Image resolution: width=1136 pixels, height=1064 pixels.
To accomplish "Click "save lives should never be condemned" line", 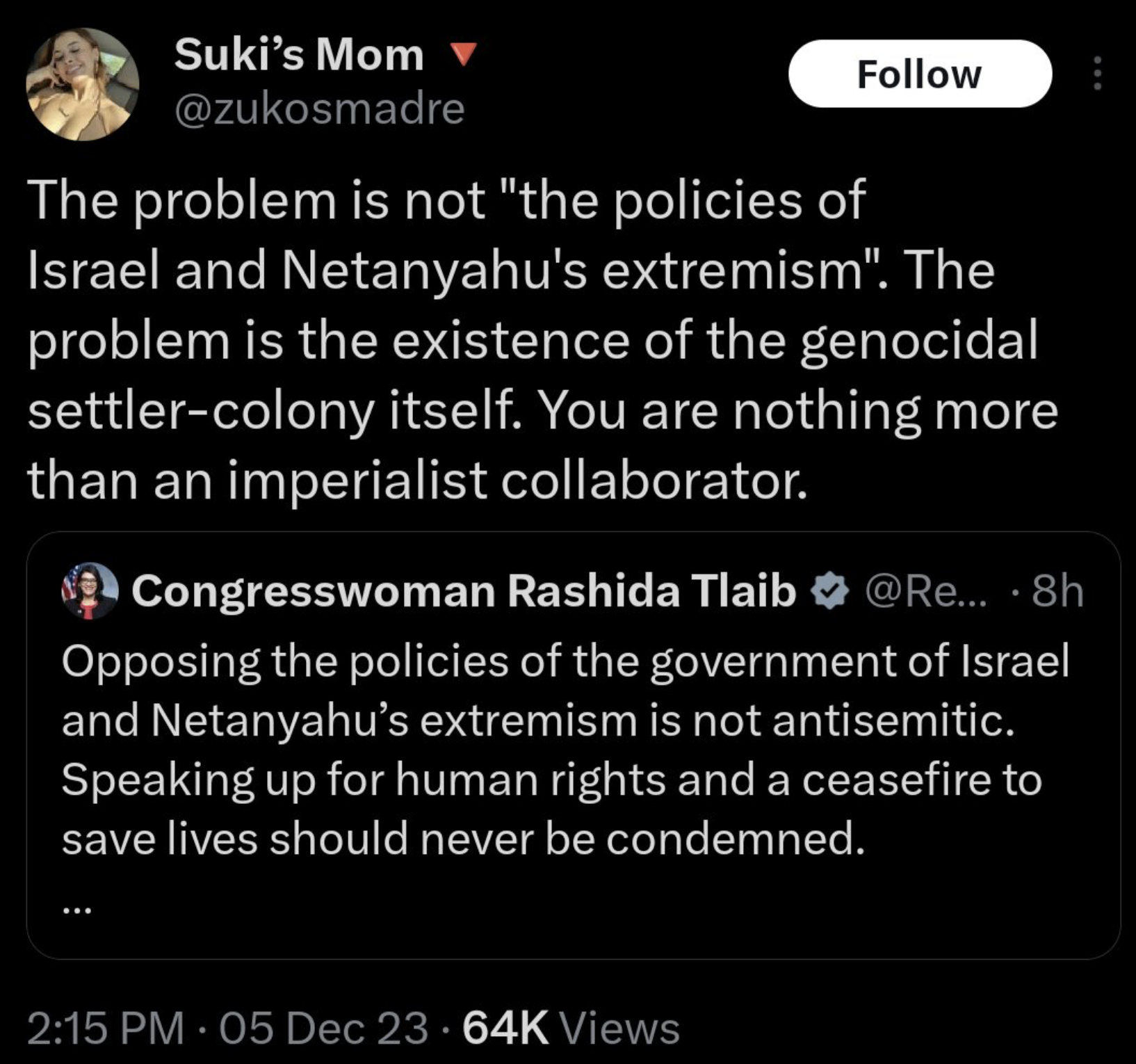I will (x=463, y=839).
